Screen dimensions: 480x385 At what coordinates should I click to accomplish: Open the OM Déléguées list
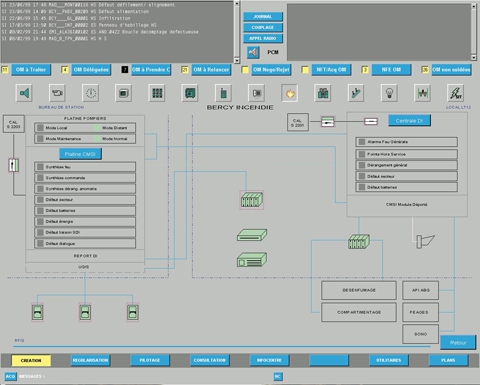[x=91, y=70]
